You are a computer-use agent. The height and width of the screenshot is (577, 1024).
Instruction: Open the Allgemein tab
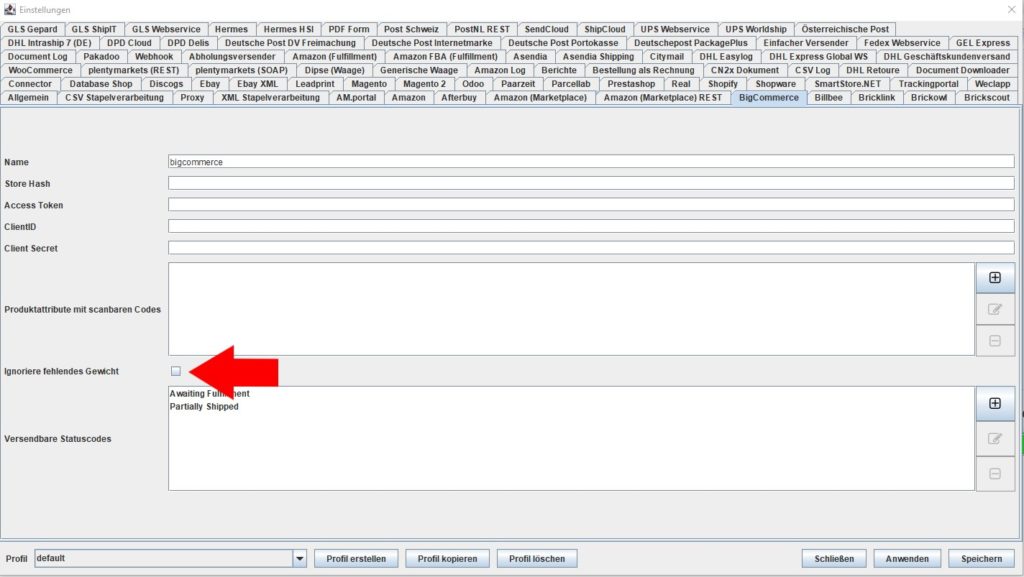pyautogui.click(x=28, y=97)
